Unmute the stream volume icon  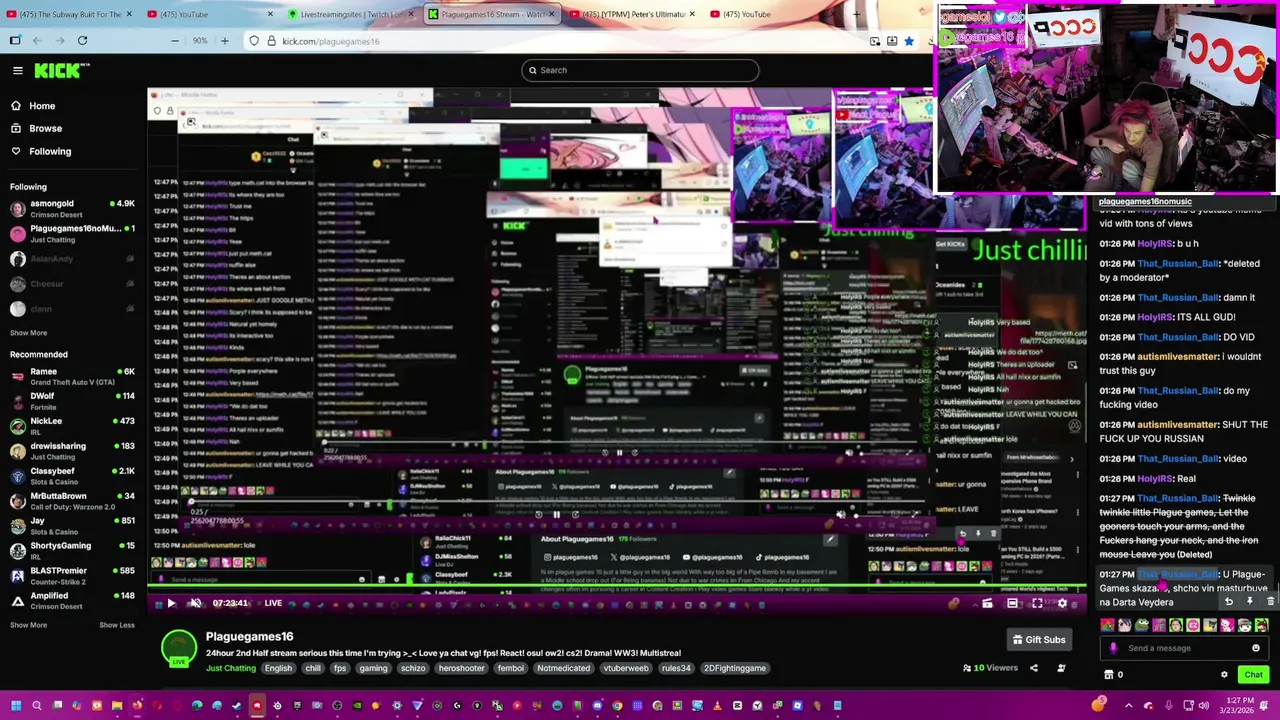pos(196,603)
